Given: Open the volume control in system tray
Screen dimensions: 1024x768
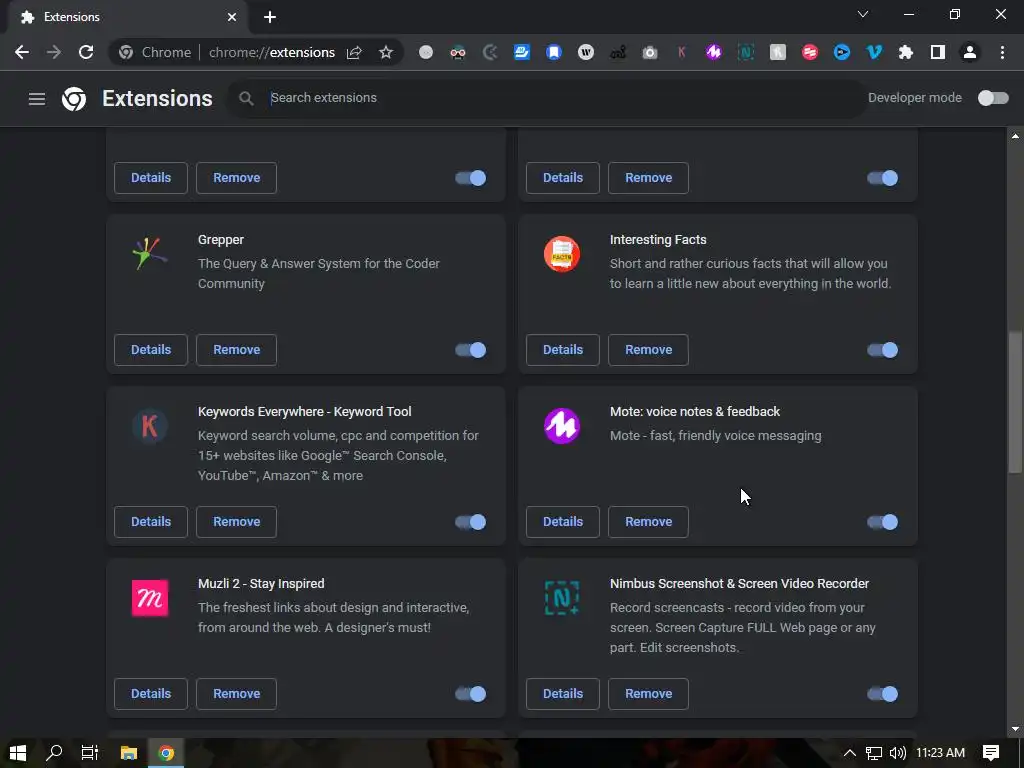Looking at the screenshot, I should 898,753.
